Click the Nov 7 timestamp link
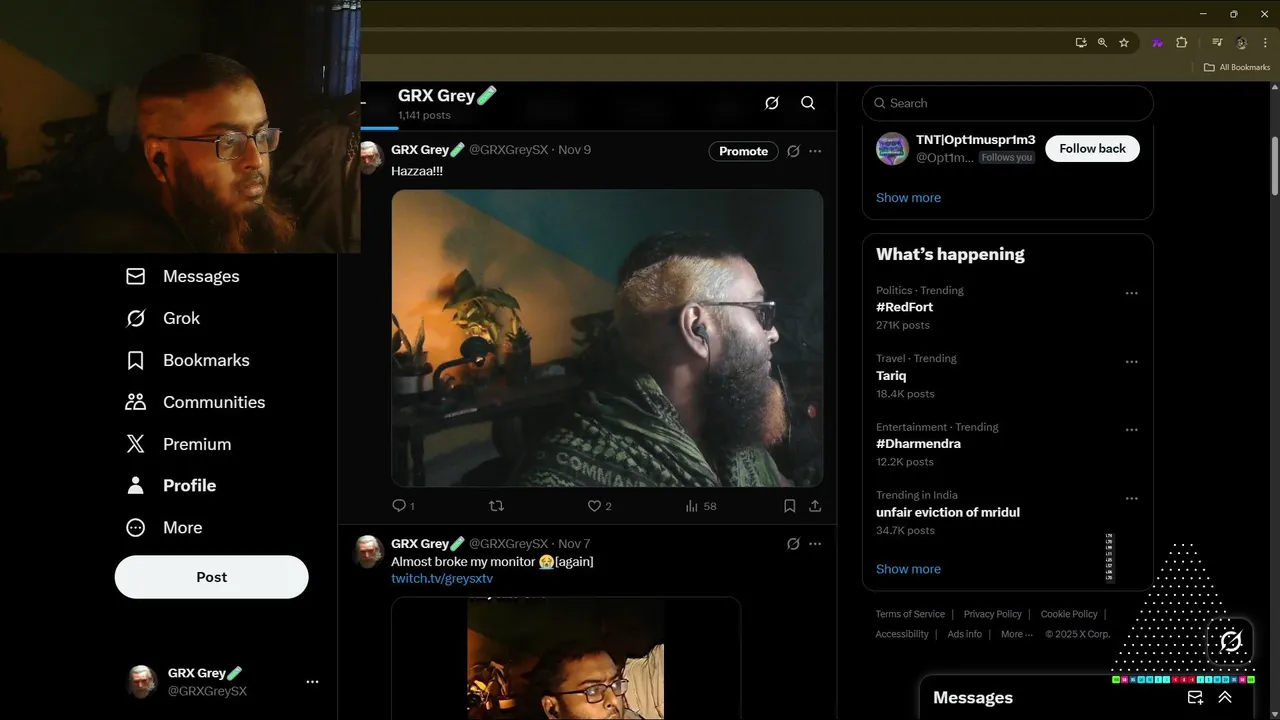The height and width of the screenshot is (720, 1280). pos(574,544)
